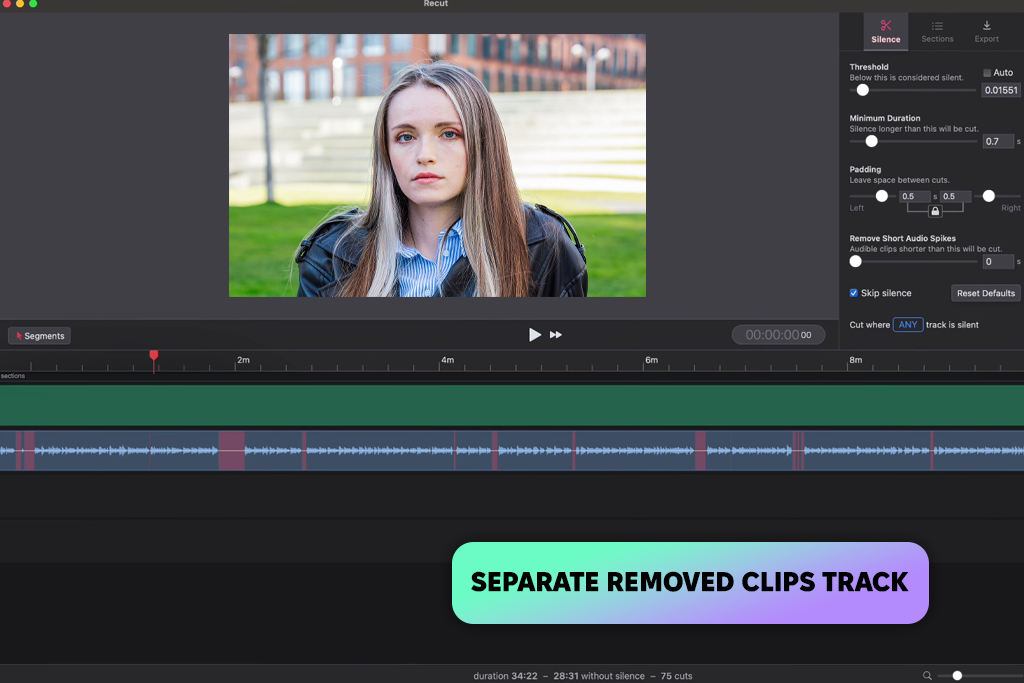Play the video
Image resolution: width=1024 pixels, height=683 pixels.
coord(534,335)
